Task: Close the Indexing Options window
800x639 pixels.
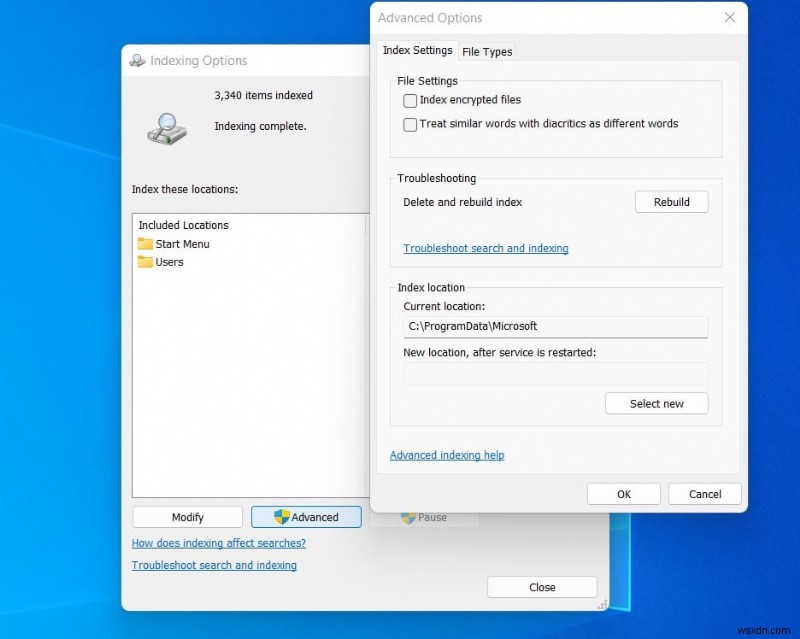Action: [x=541, y=587]
